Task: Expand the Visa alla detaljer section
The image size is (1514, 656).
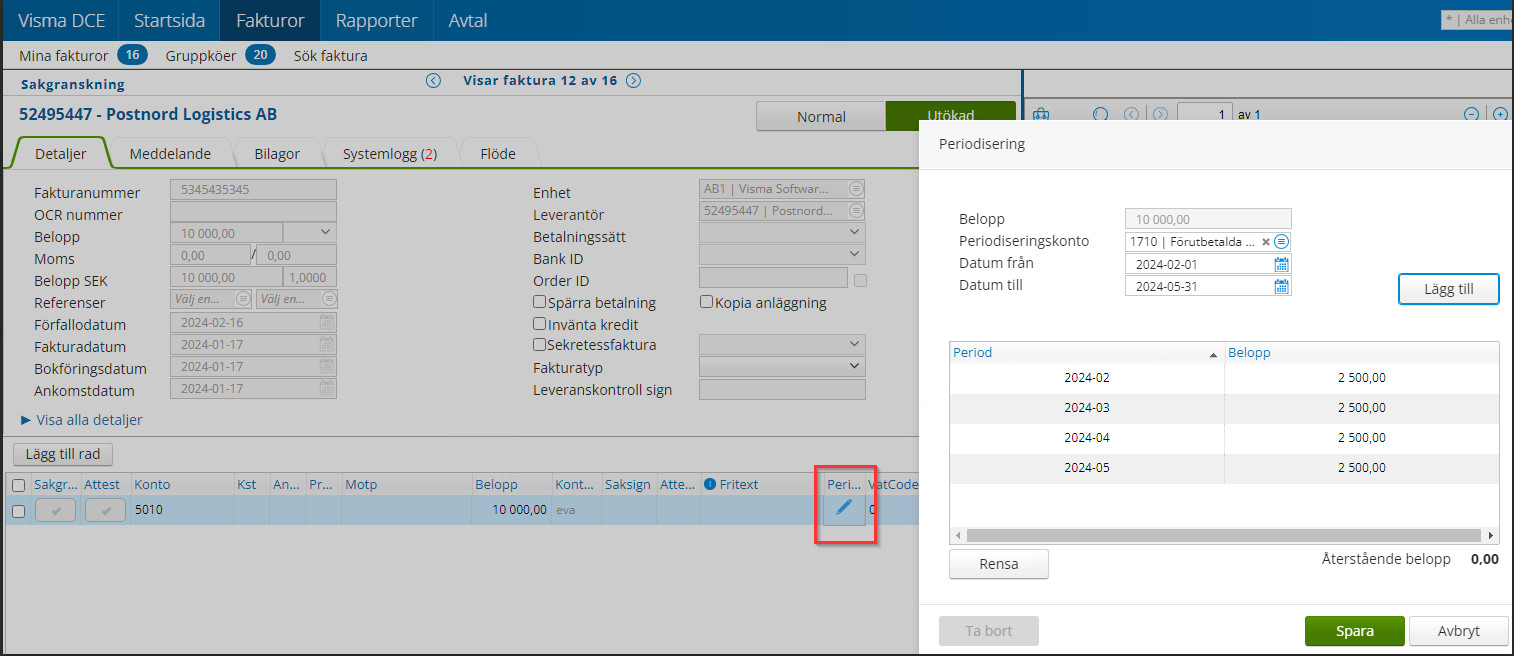Action: pos(90,421)
